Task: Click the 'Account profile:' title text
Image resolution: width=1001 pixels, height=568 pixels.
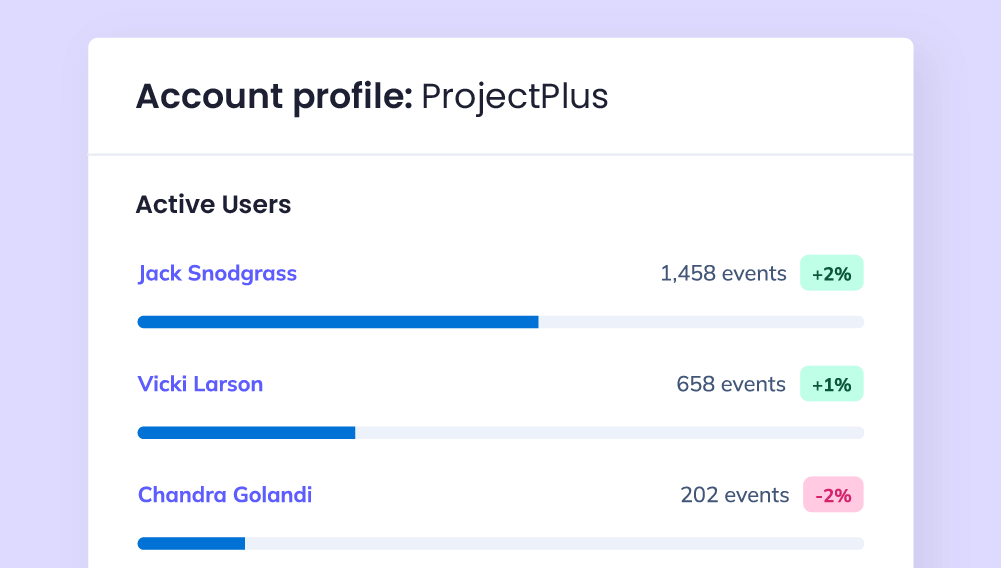Action: 273,97
